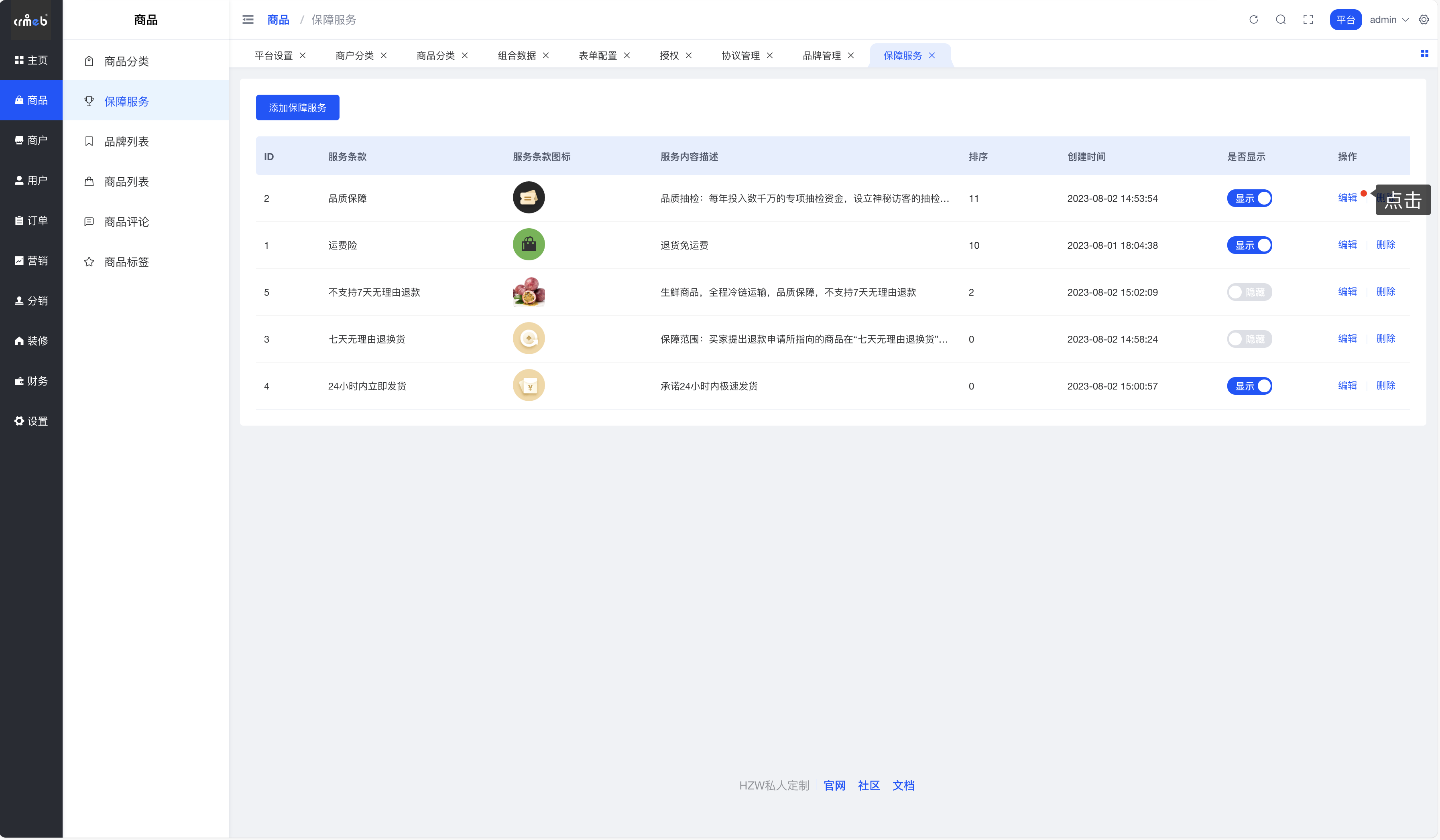Toggle 显示 switch for 24小时内立即发货
Viewport: 1440px width, 840px height.
coord(1249,386)
